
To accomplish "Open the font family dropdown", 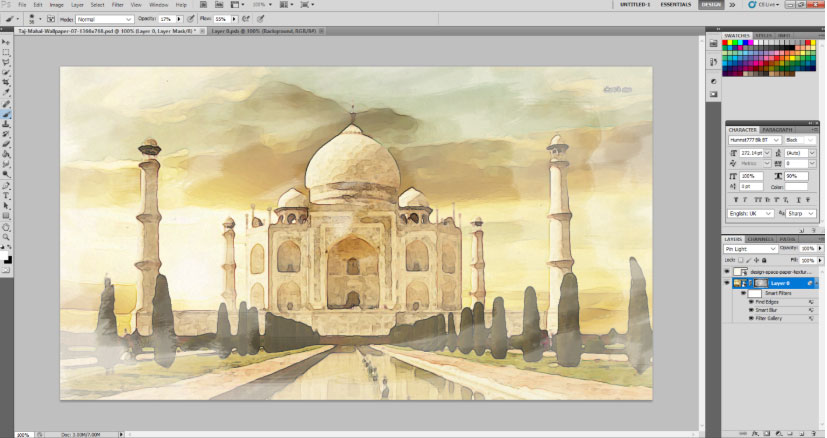I will 754,140.
